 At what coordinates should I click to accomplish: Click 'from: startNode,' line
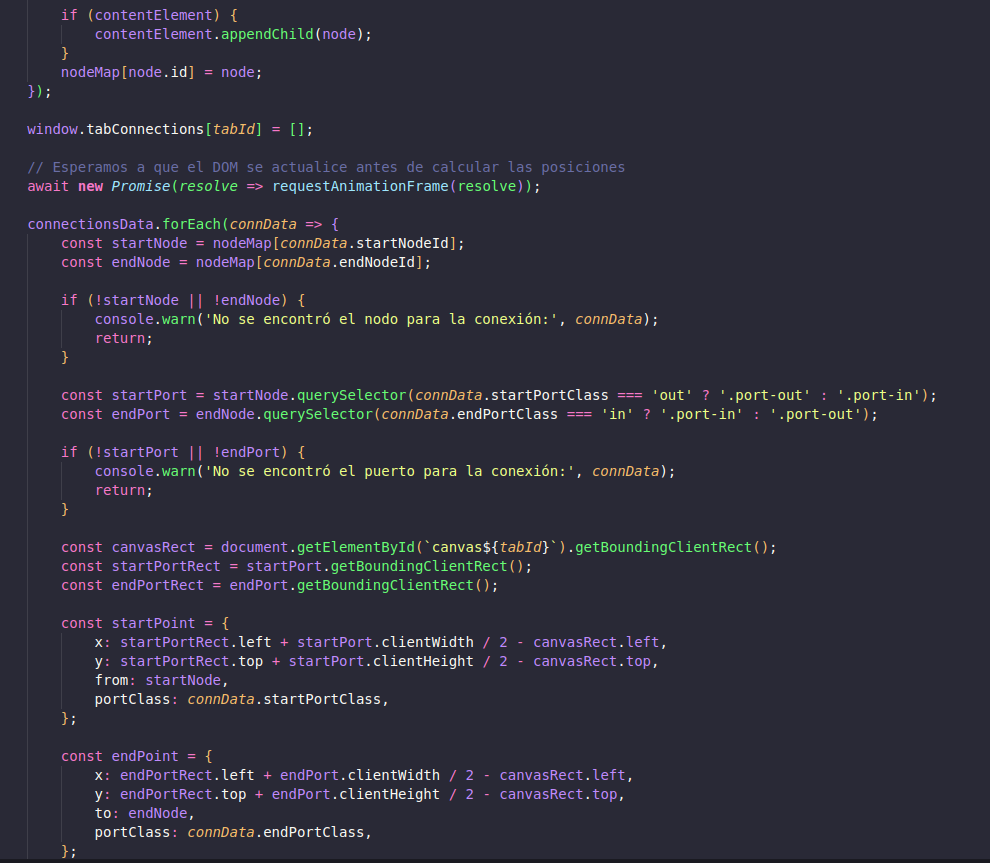(x=162, y=680)
